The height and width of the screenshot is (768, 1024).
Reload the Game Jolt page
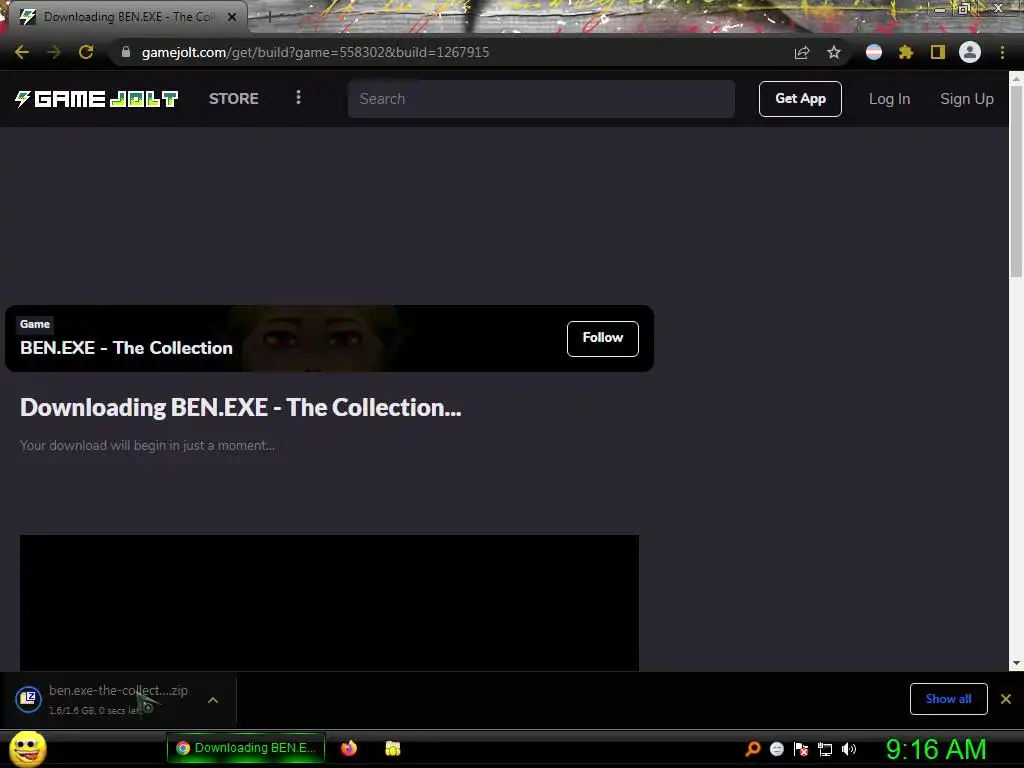pos(86,52)
